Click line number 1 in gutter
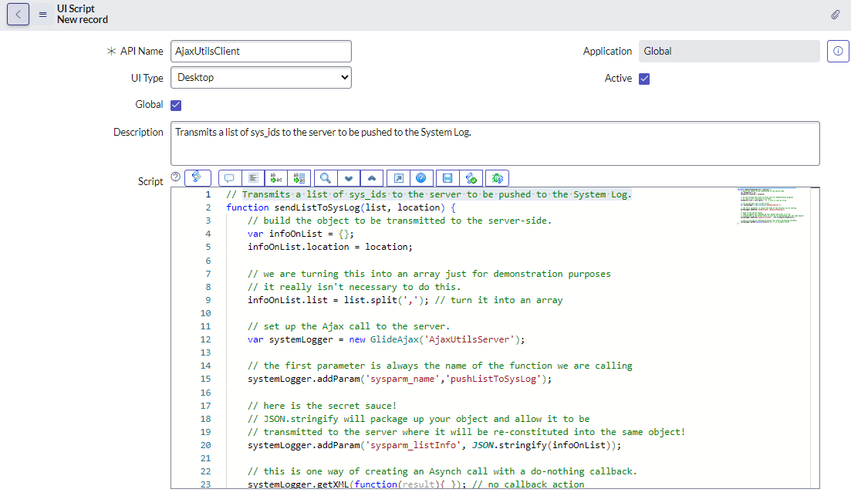The image size is (851, 499). point(208,194)
